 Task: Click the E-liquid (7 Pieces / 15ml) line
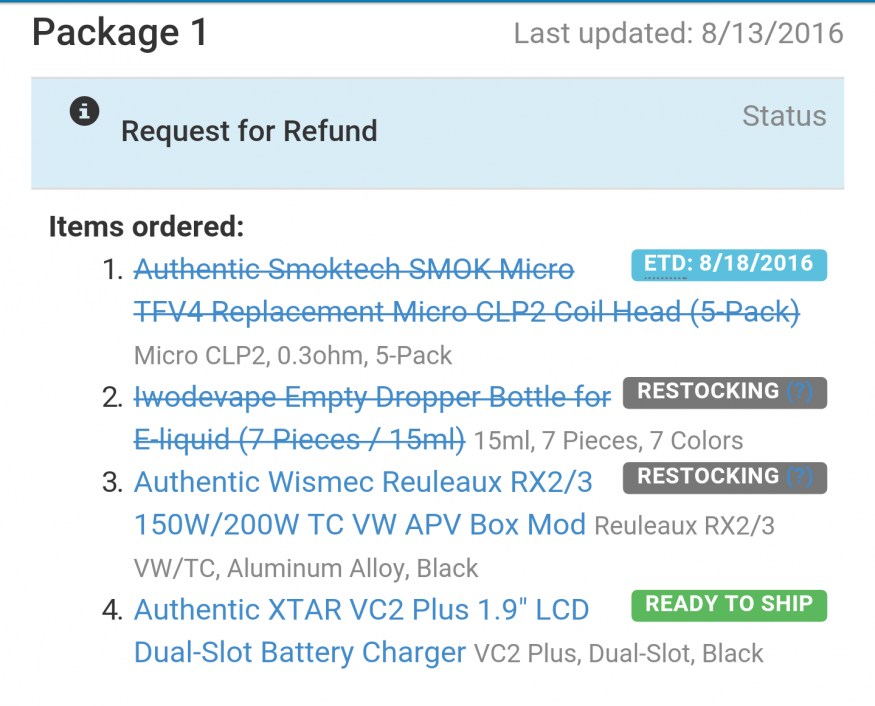coord(299,440)
